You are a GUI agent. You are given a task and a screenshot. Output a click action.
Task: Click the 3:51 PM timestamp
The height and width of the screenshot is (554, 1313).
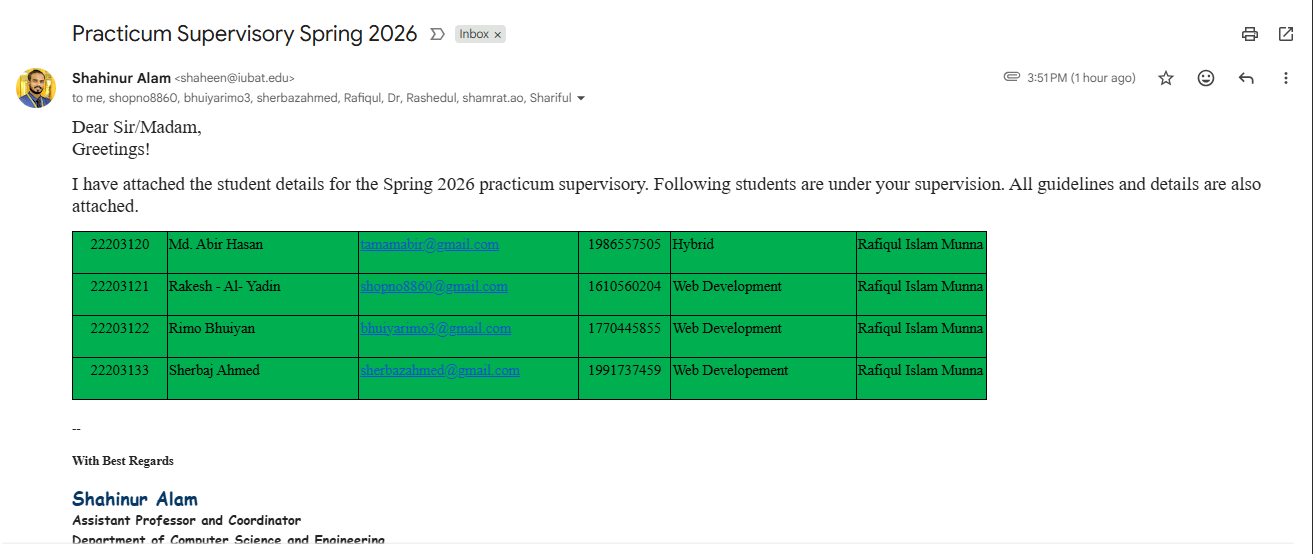tap(1081, 78)
